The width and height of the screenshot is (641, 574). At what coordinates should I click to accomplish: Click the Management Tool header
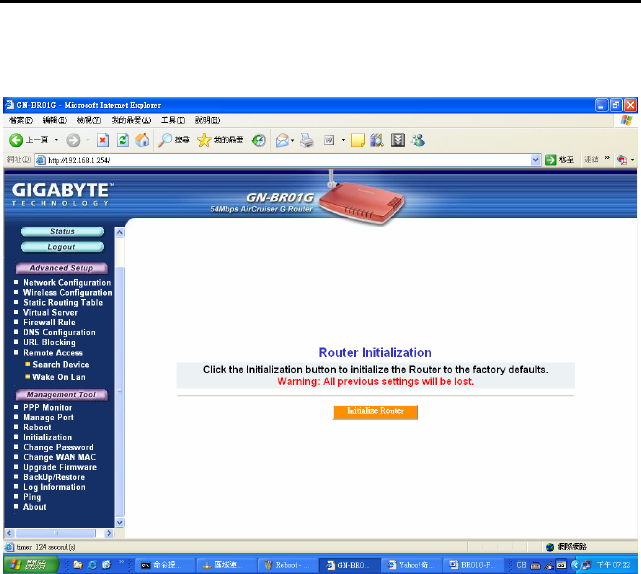(x=62, y=395)
